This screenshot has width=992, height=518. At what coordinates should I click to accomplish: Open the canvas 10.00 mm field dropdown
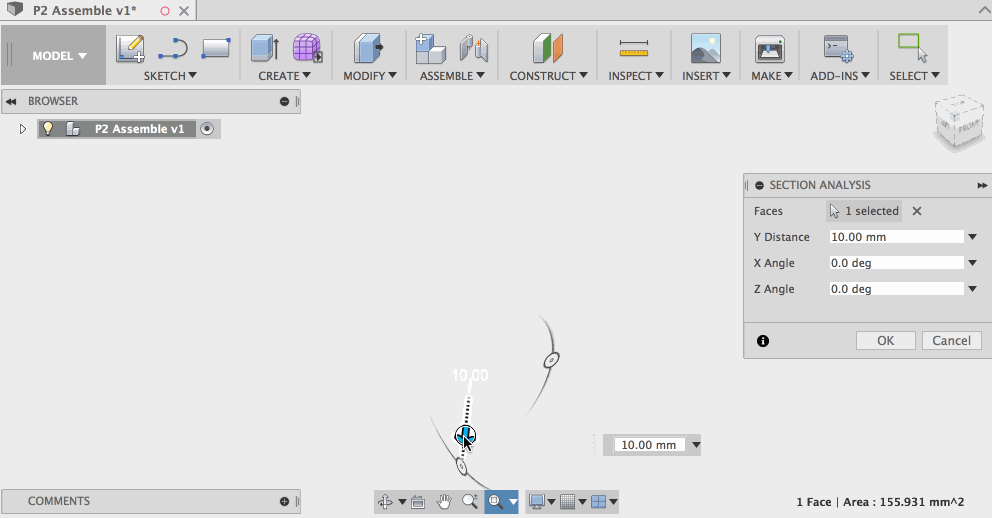[x=696, y=445]
